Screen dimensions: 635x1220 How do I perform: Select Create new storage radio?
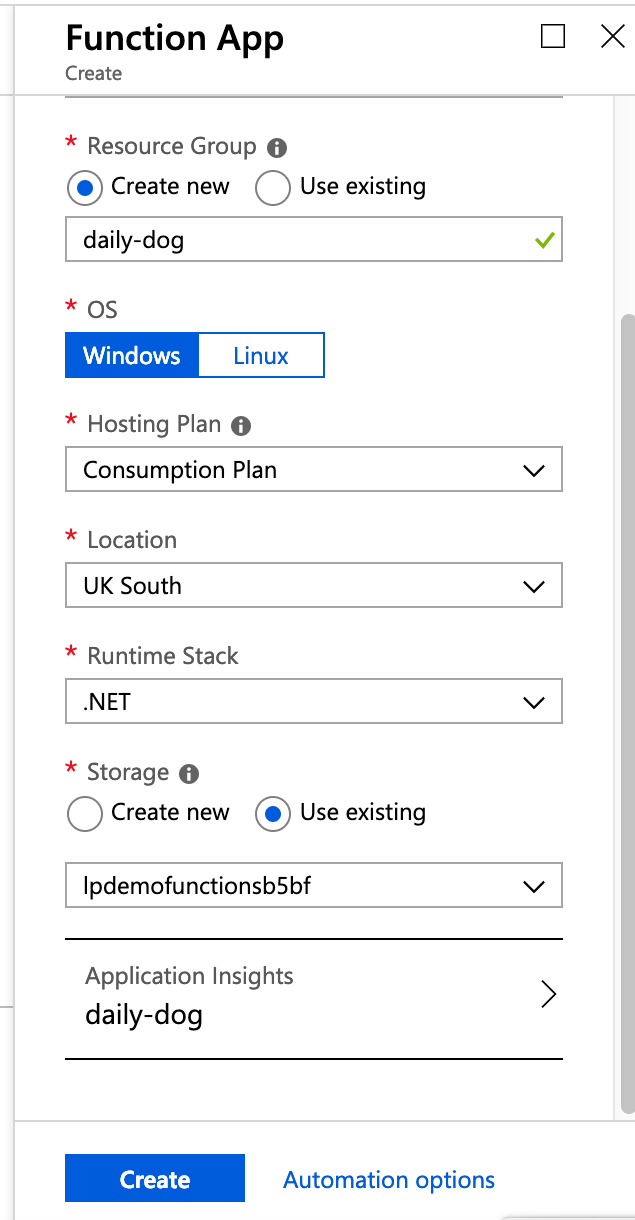point(85,813)
